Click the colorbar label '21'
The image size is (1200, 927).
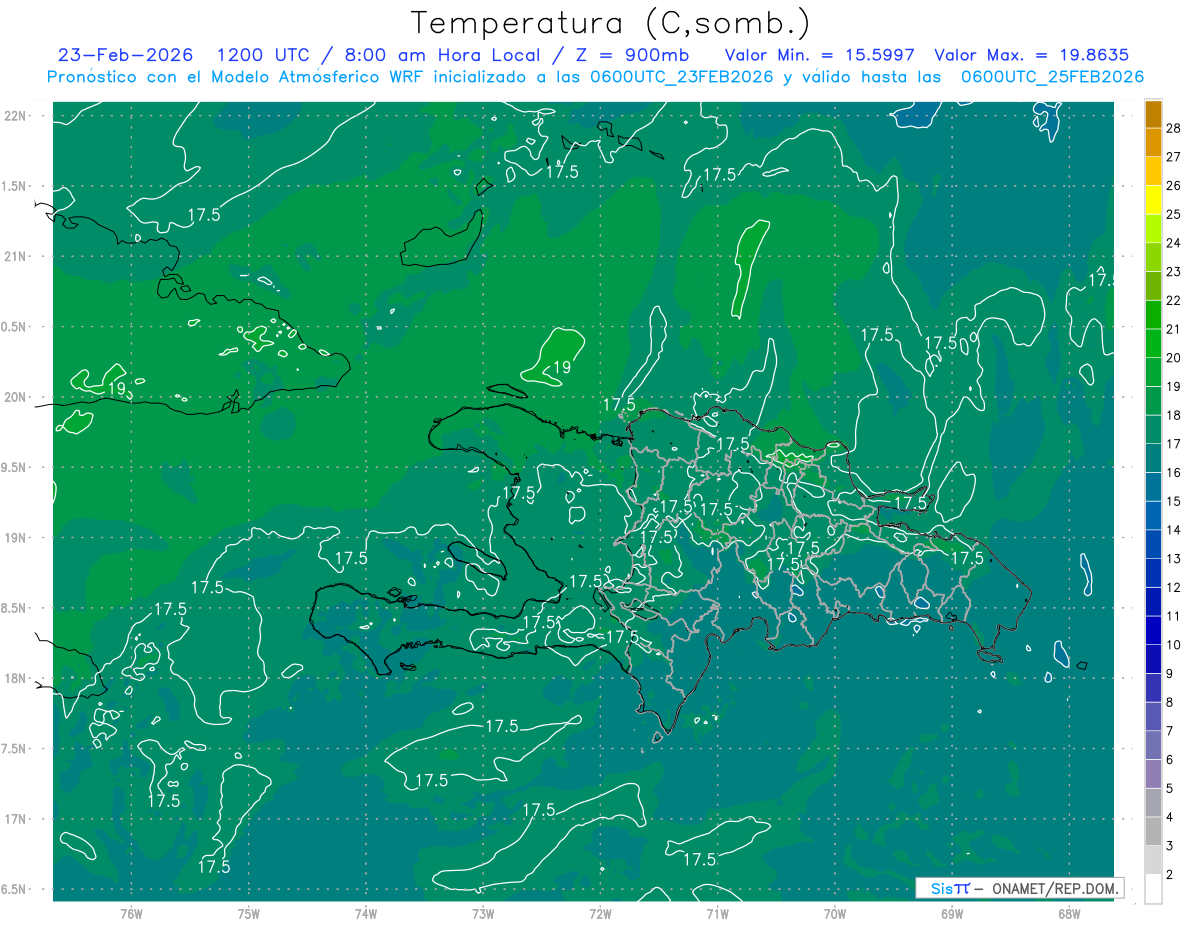pos(1173,329)
